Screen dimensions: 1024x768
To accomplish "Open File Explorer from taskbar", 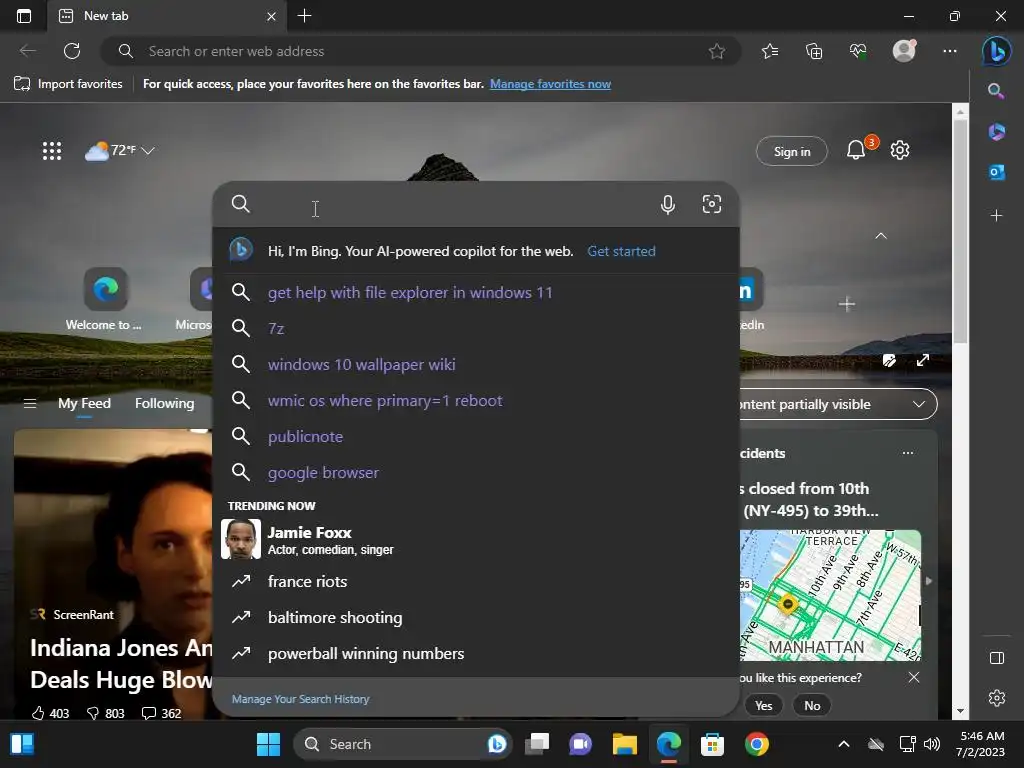I will 624,744.
